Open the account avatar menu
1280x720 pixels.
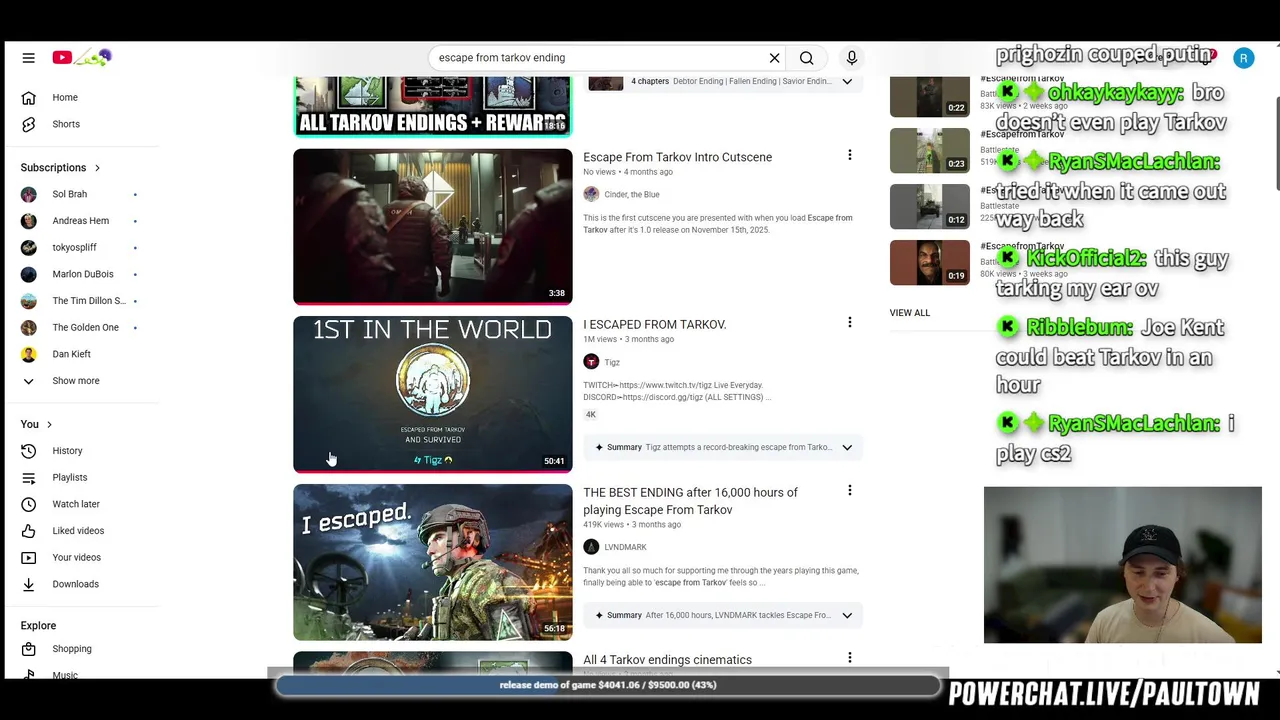tap(1243, 58)
